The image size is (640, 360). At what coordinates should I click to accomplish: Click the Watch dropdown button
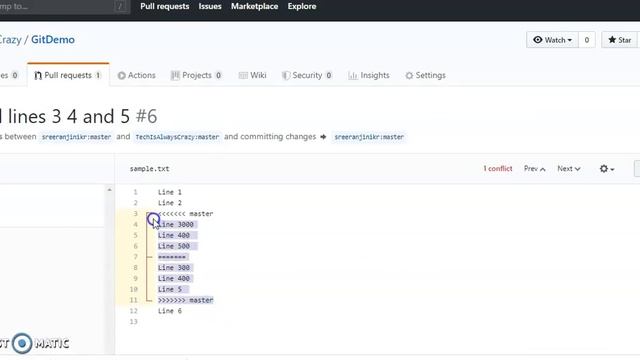click(552, 40)
